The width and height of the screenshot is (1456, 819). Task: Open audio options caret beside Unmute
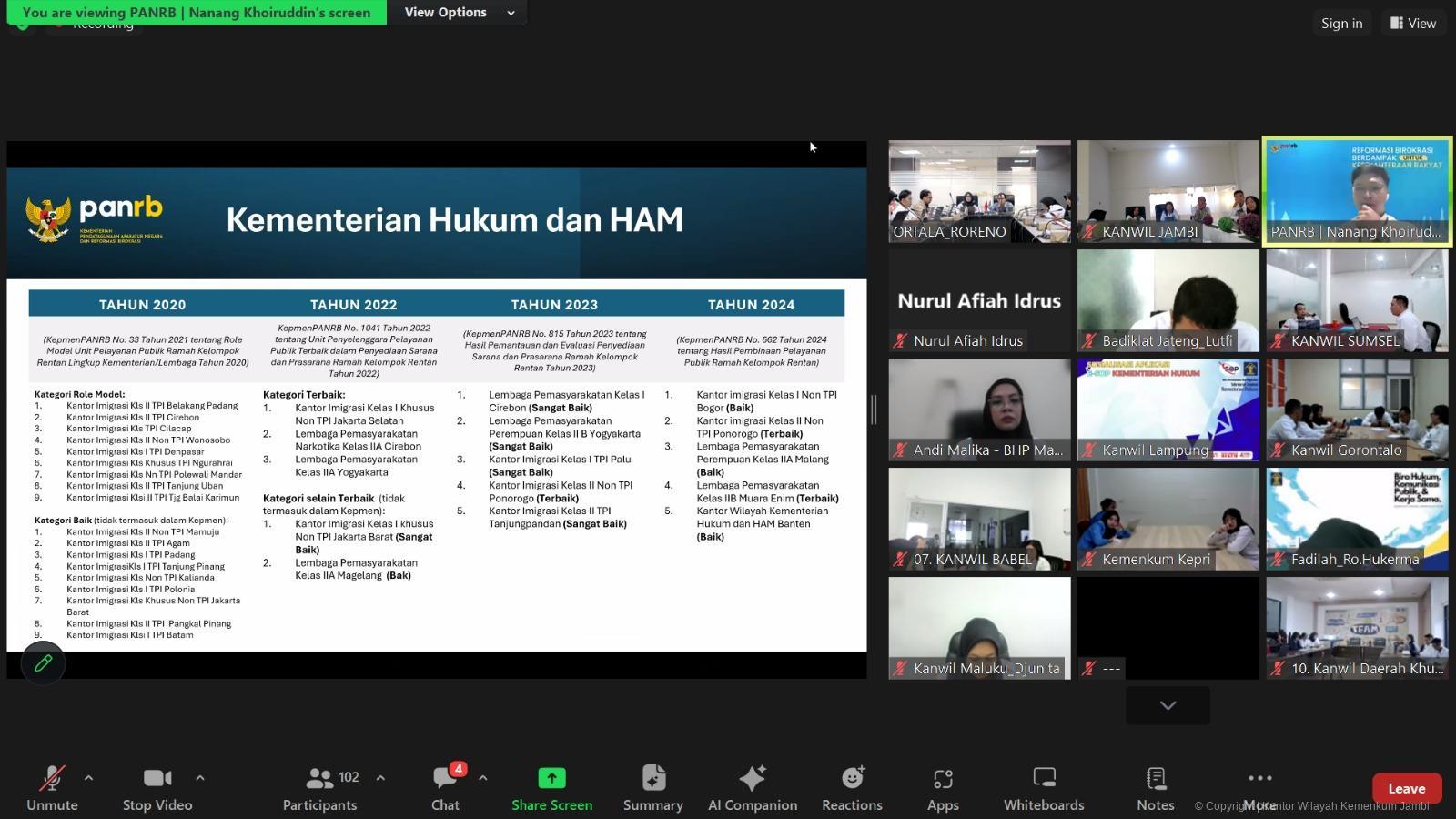click(x=88, y=778)
